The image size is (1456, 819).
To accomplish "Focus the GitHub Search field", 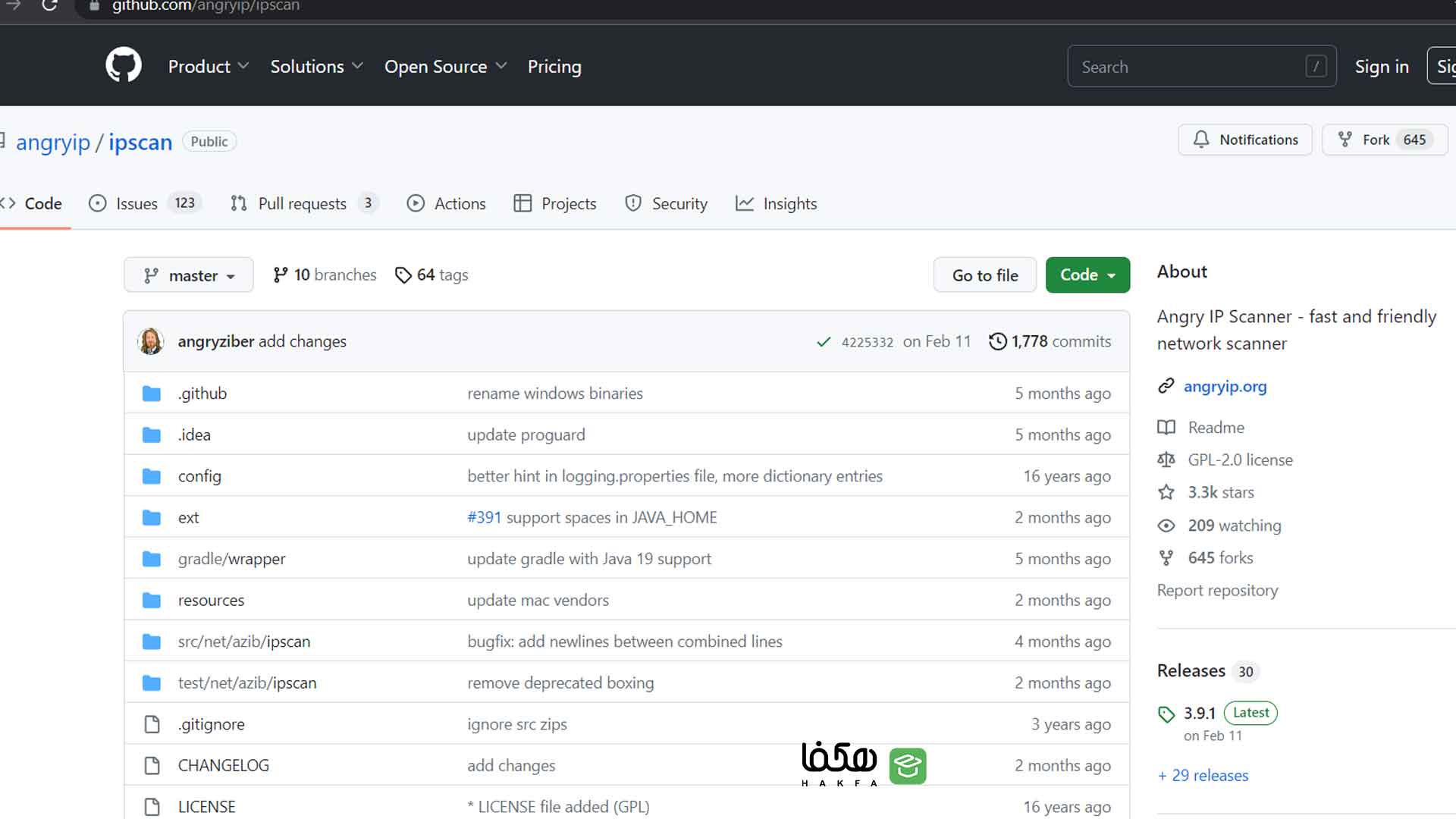I will 1202,67.
